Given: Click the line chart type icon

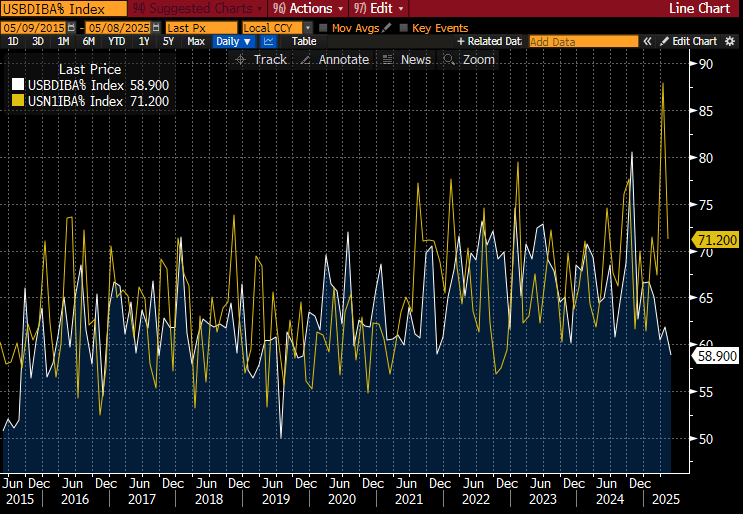Looking at the screenshot, I should 269,41.
